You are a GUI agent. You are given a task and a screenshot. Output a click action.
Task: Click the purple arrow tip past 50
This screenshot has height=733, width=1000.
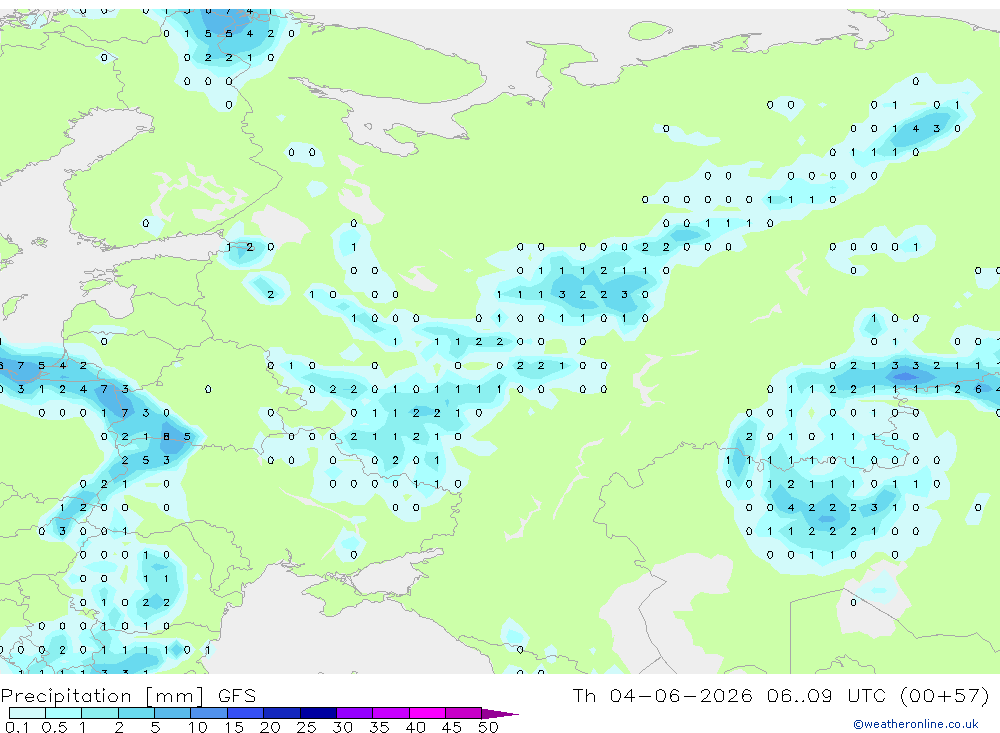point(500,713)
